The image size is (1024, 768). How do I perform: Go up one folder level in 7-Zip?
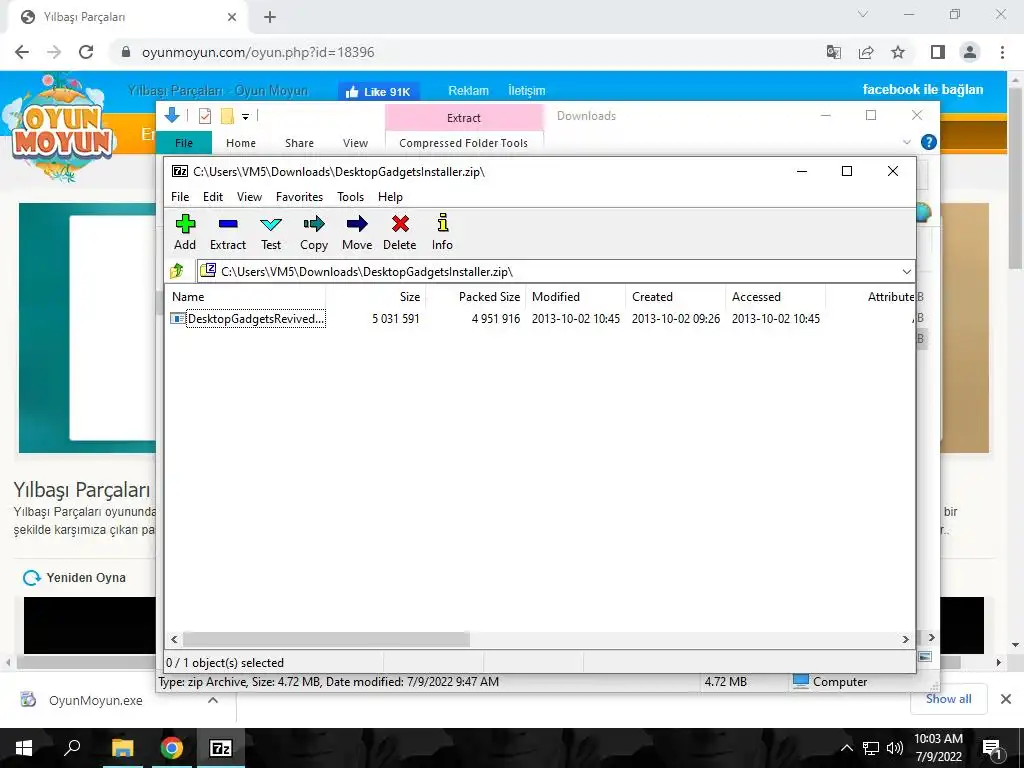(x=177, y=270)
